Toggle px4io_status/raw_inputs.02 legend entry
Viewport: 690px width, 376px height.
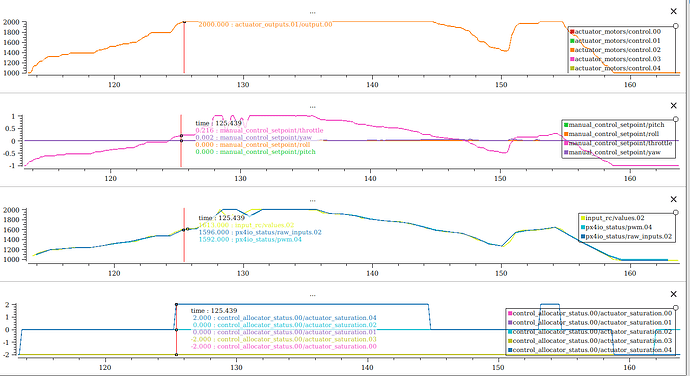(626, 236)
